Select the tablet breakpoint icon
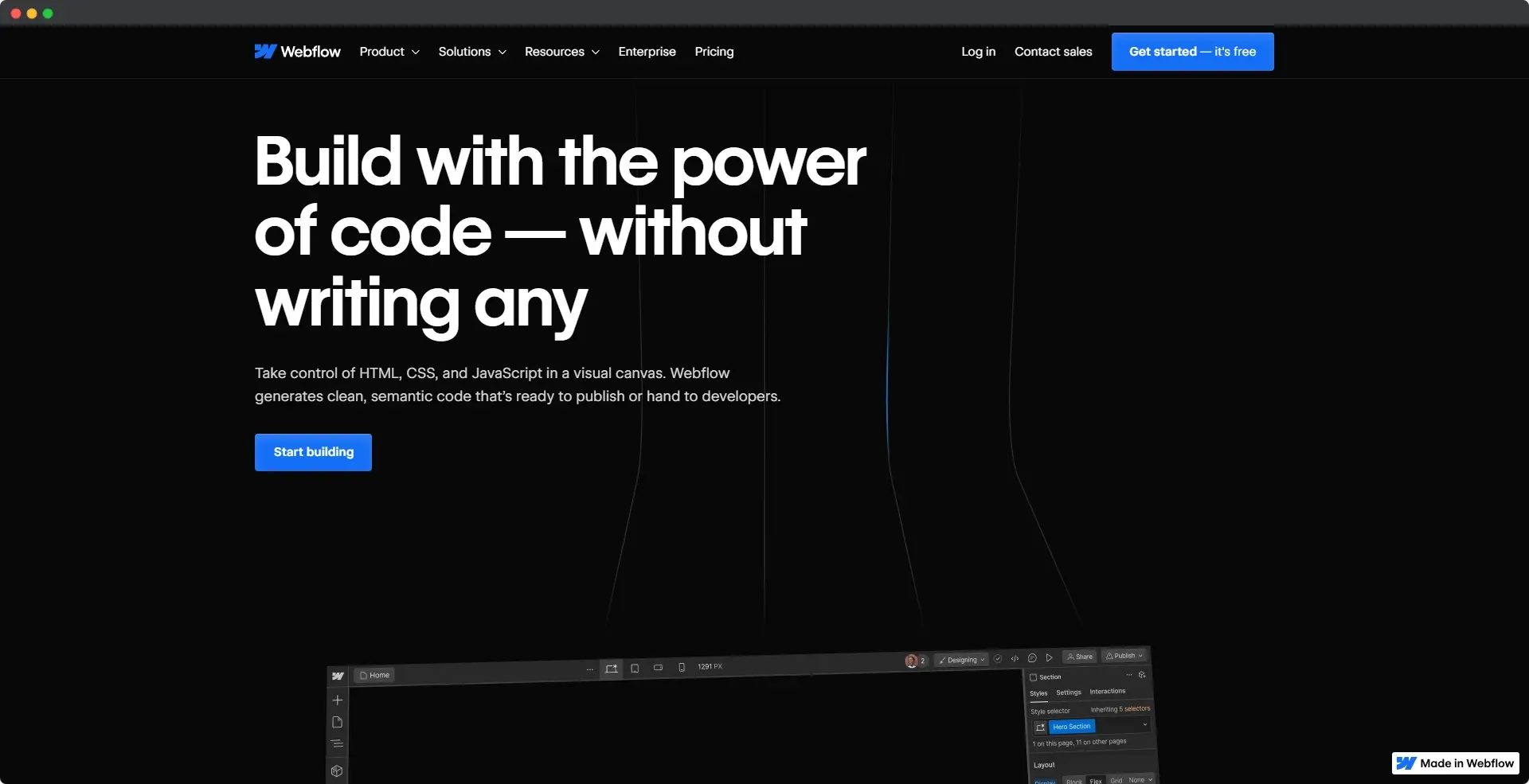 [635, 669]
